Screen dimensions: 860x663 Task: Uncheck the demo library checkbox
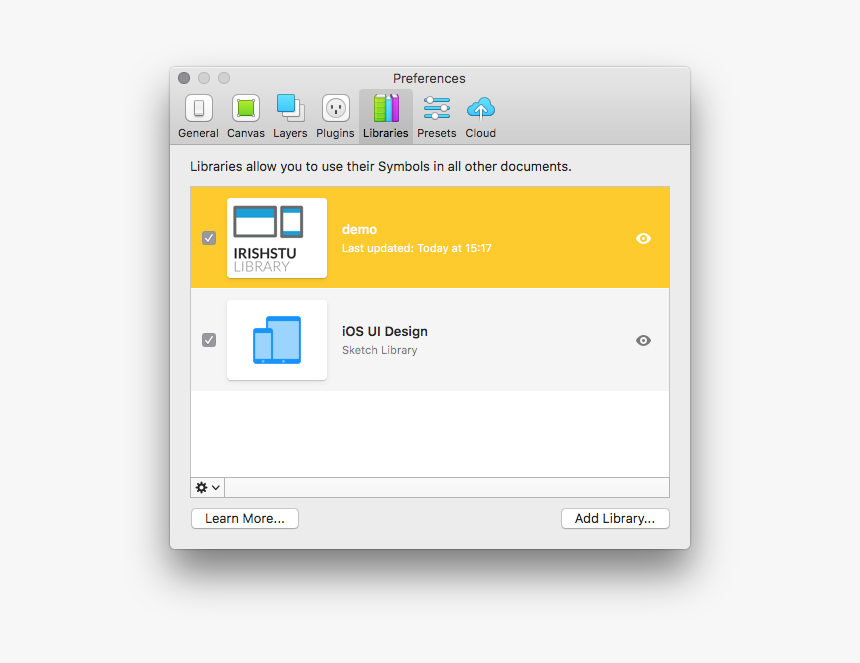pos(209,238)
